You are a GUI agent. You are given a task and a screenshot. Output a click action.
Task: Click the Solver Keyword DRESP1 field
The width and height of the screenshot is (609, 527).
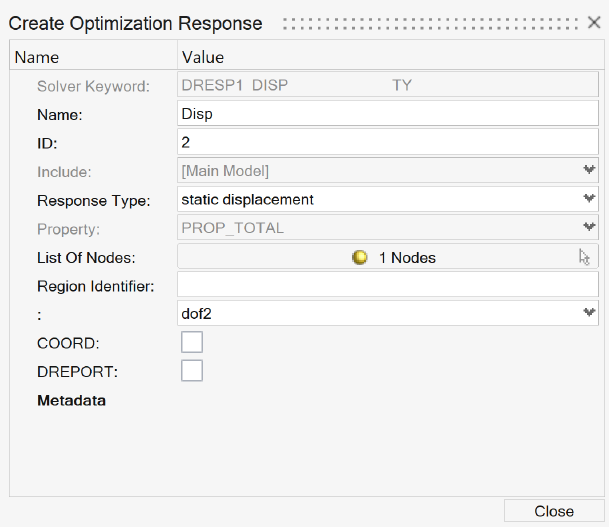[388, 86]
